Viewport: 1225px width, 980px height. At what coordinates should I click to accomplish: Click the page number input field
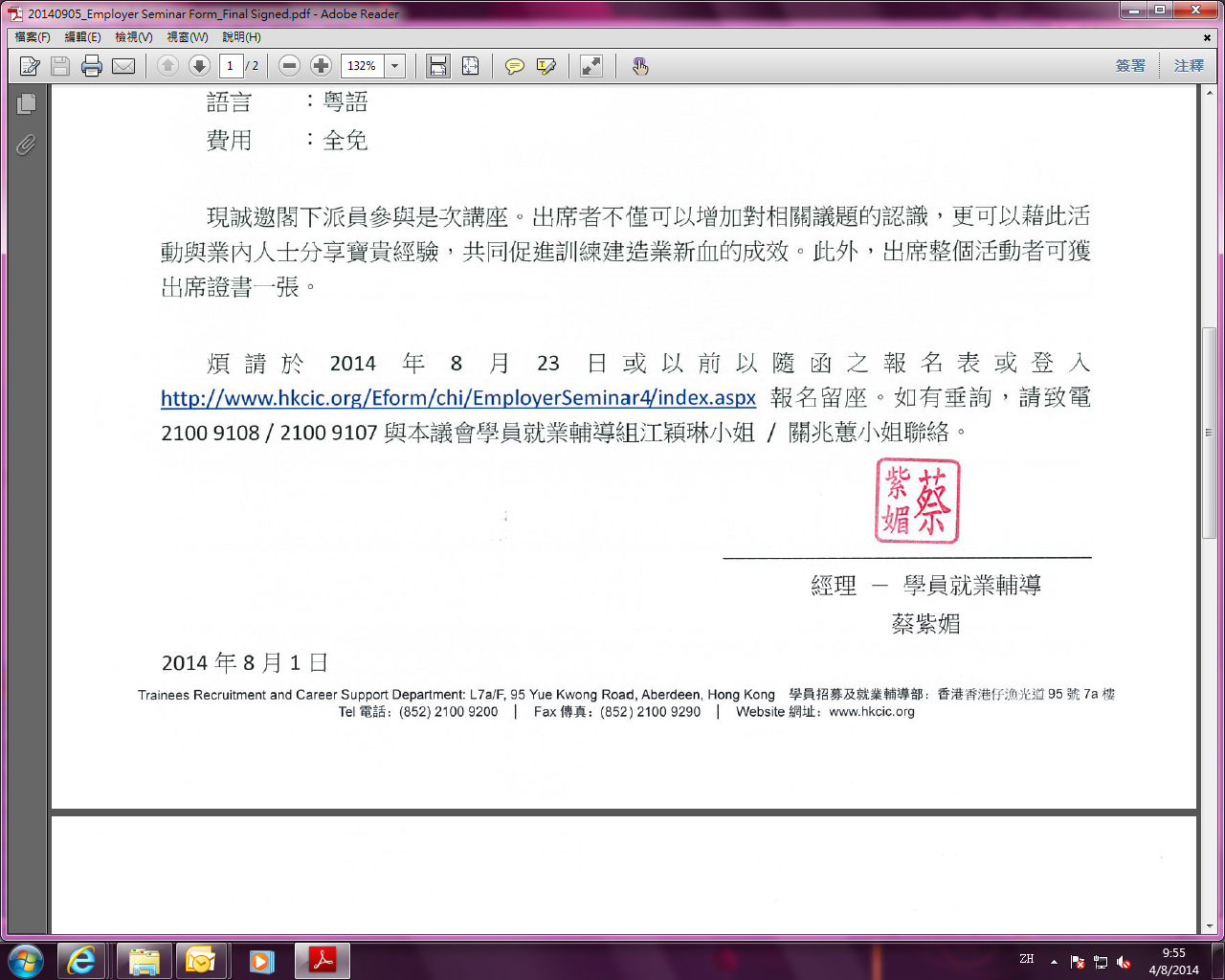coord(231,66)
